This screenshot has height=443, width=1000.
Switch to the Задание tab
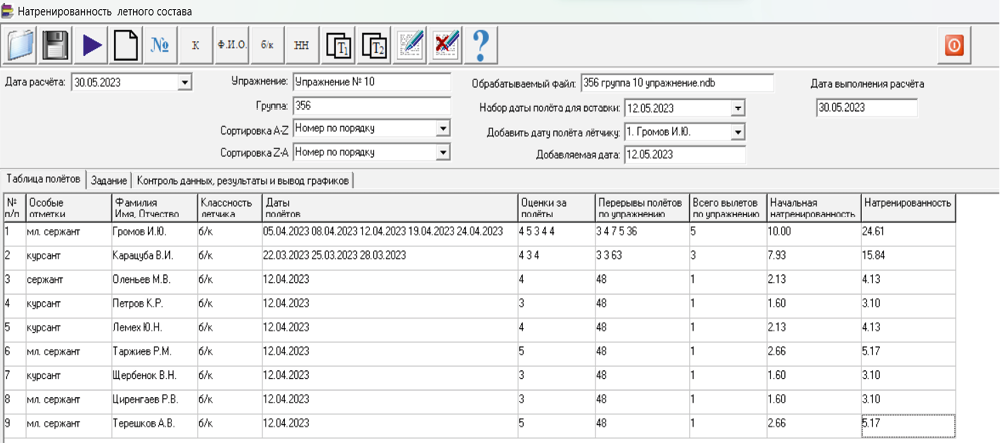pos(109,180)
